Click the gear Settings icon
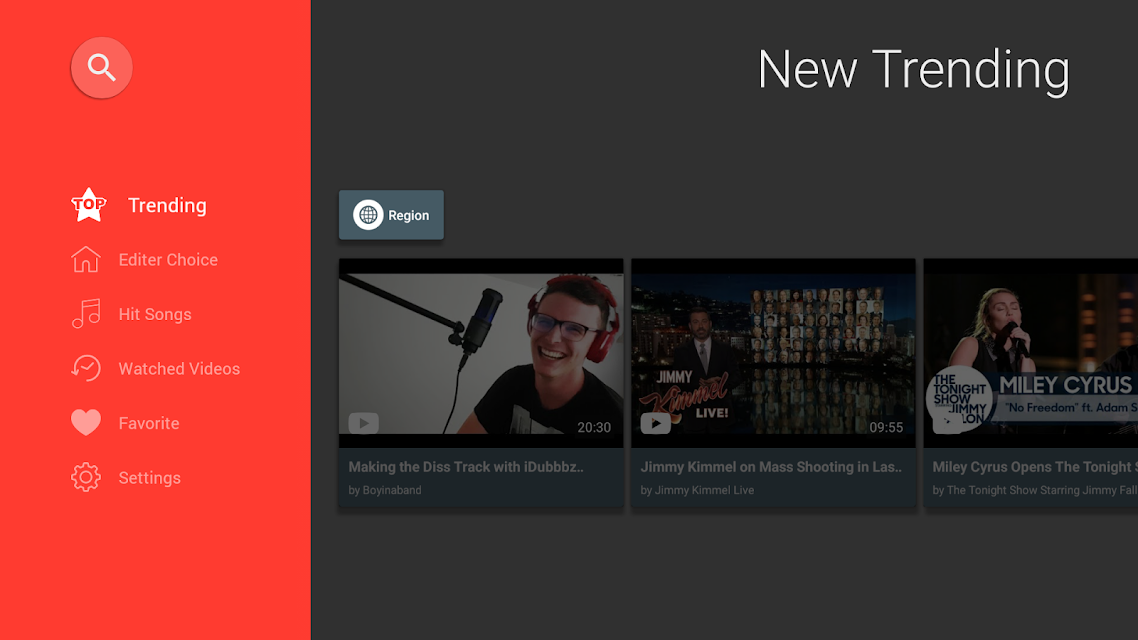Viewport: 1138px width, 640px height. (86, 477)
